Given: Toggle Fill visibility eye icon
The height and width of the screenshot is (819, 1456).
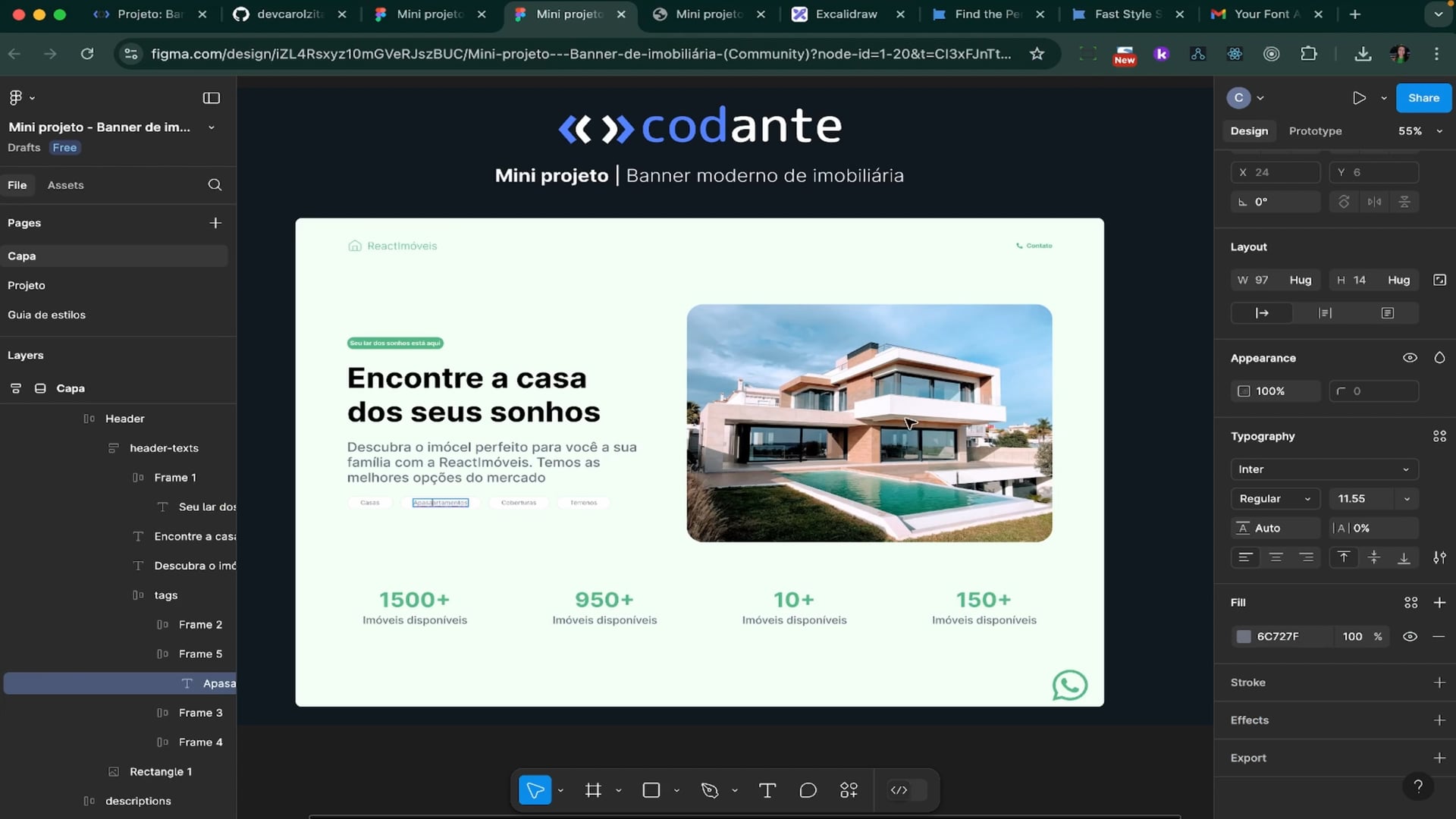Looking at the screenshot, I should click(x=1410, y=636).
